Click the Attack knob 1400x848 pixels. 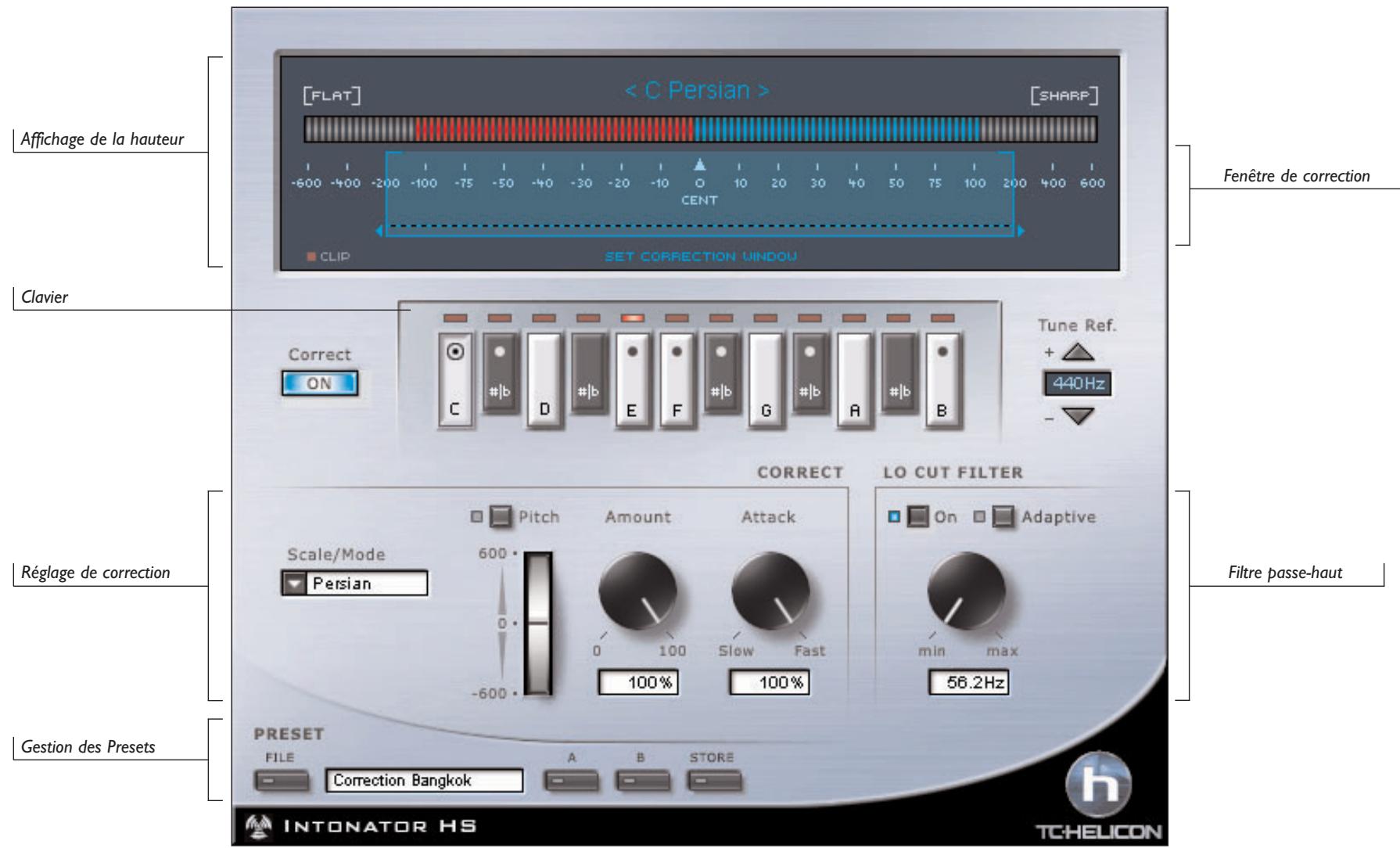coord(770,592)
